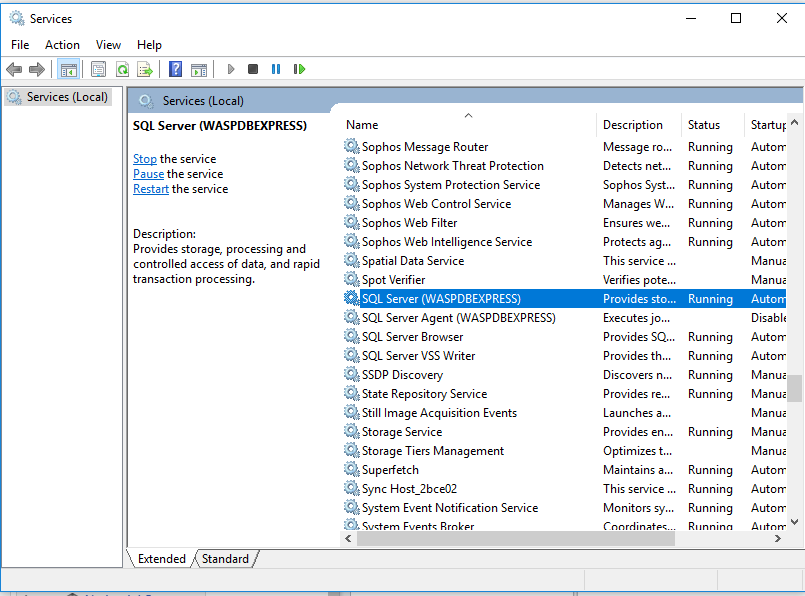Toggle Show/Hide Console Tree toolbar icon
The height and width of the screenshot is (596, 805).
point(68,69)
